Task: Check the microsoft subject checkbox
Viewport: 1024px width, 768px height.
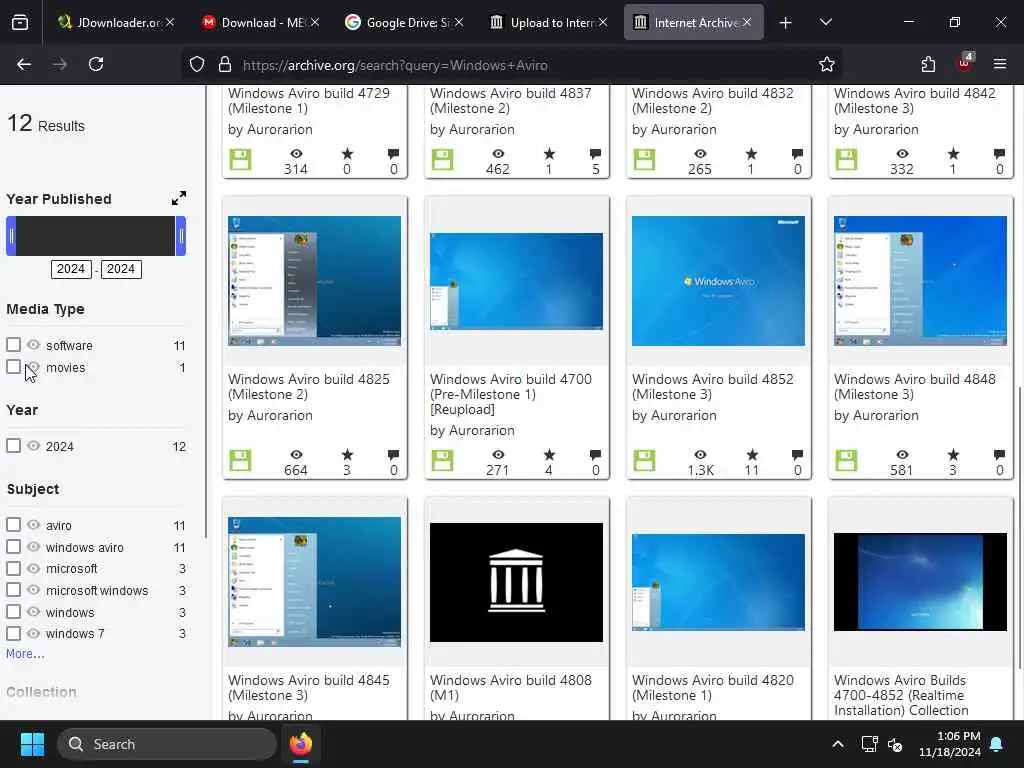Action: (x=13, y=568)
